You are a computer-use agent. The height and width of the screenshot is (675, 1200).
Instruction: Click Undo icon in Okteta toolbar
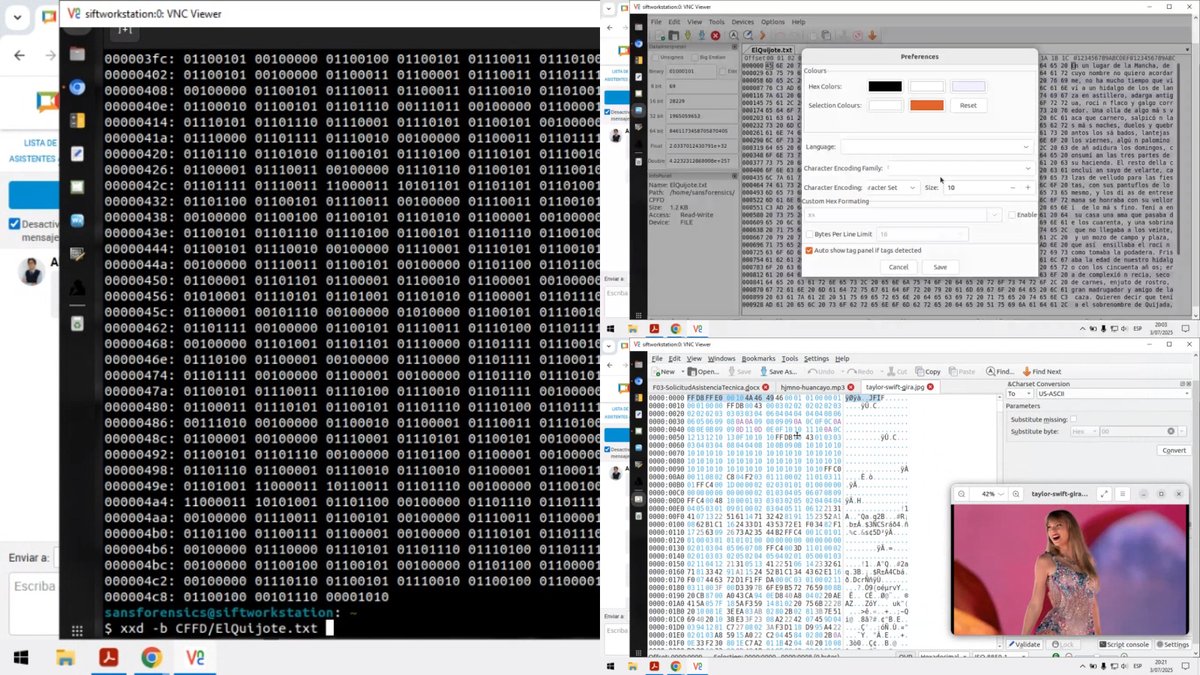click(810, 371)
